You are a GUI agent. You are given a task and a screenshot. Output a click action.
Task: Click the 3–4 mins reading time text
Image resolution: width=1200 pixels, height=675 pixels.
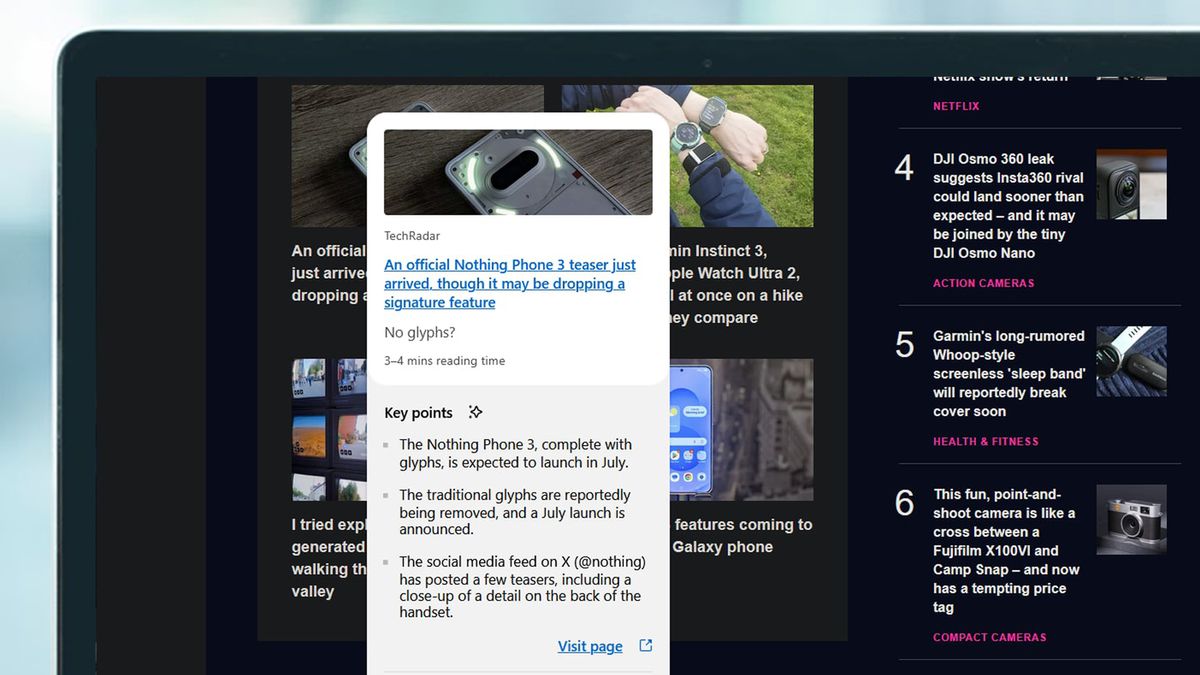[x=445, y=360]
